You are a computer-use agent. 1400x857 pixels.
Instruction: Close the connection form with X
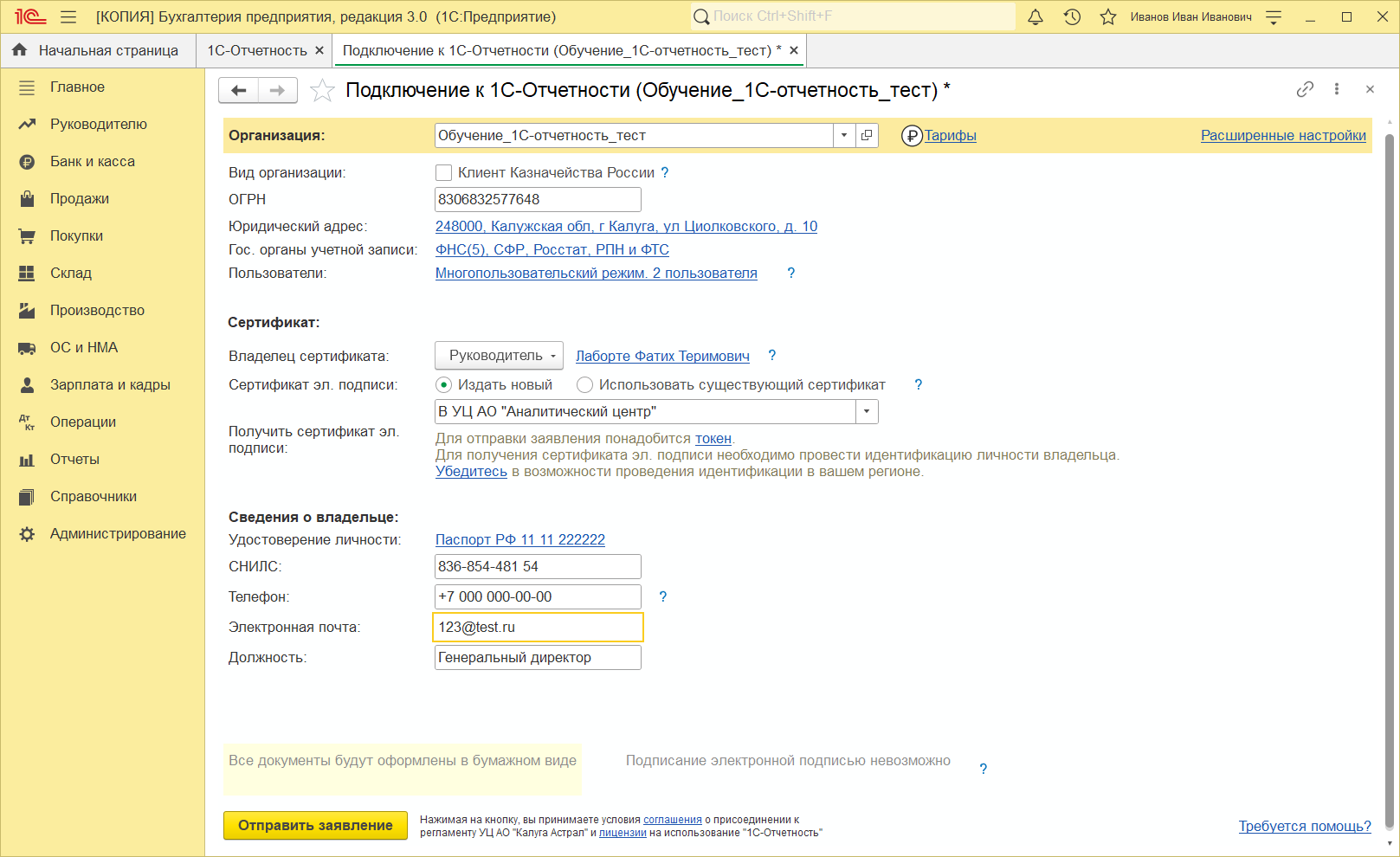[1370, 89]
